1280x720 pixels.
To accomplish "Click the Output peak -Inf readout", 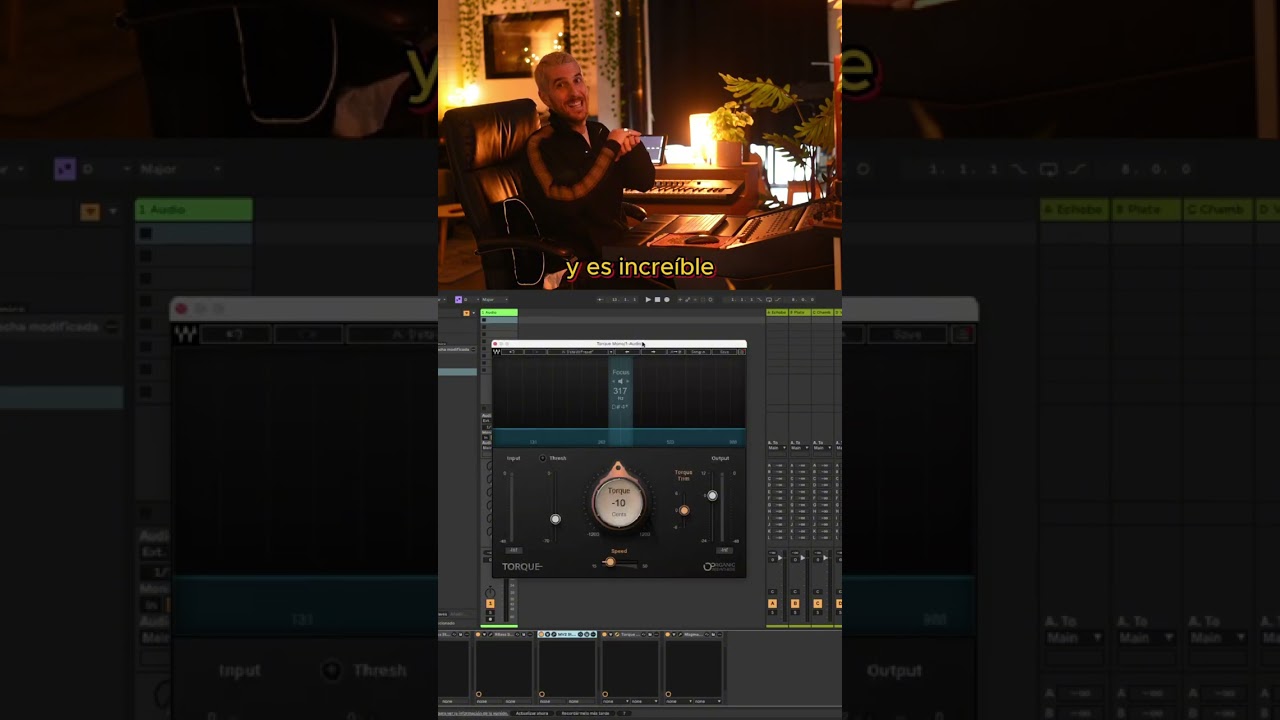I will pyautogui.click(x=724, y=550).
